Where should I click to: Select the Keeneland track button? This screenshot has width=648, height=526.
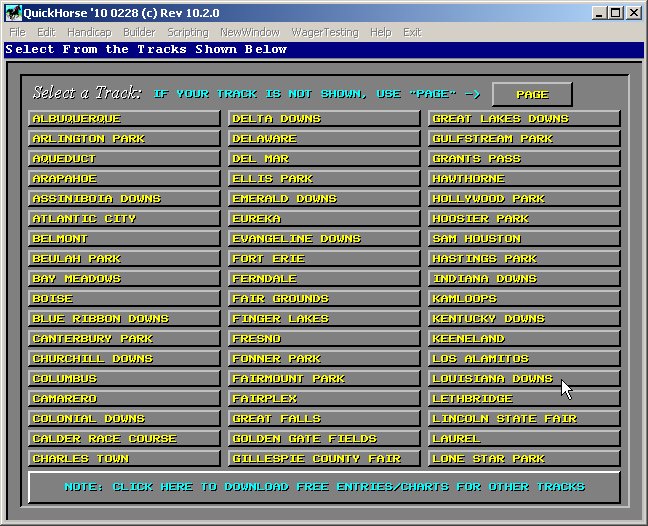click(x=524, y=339)
